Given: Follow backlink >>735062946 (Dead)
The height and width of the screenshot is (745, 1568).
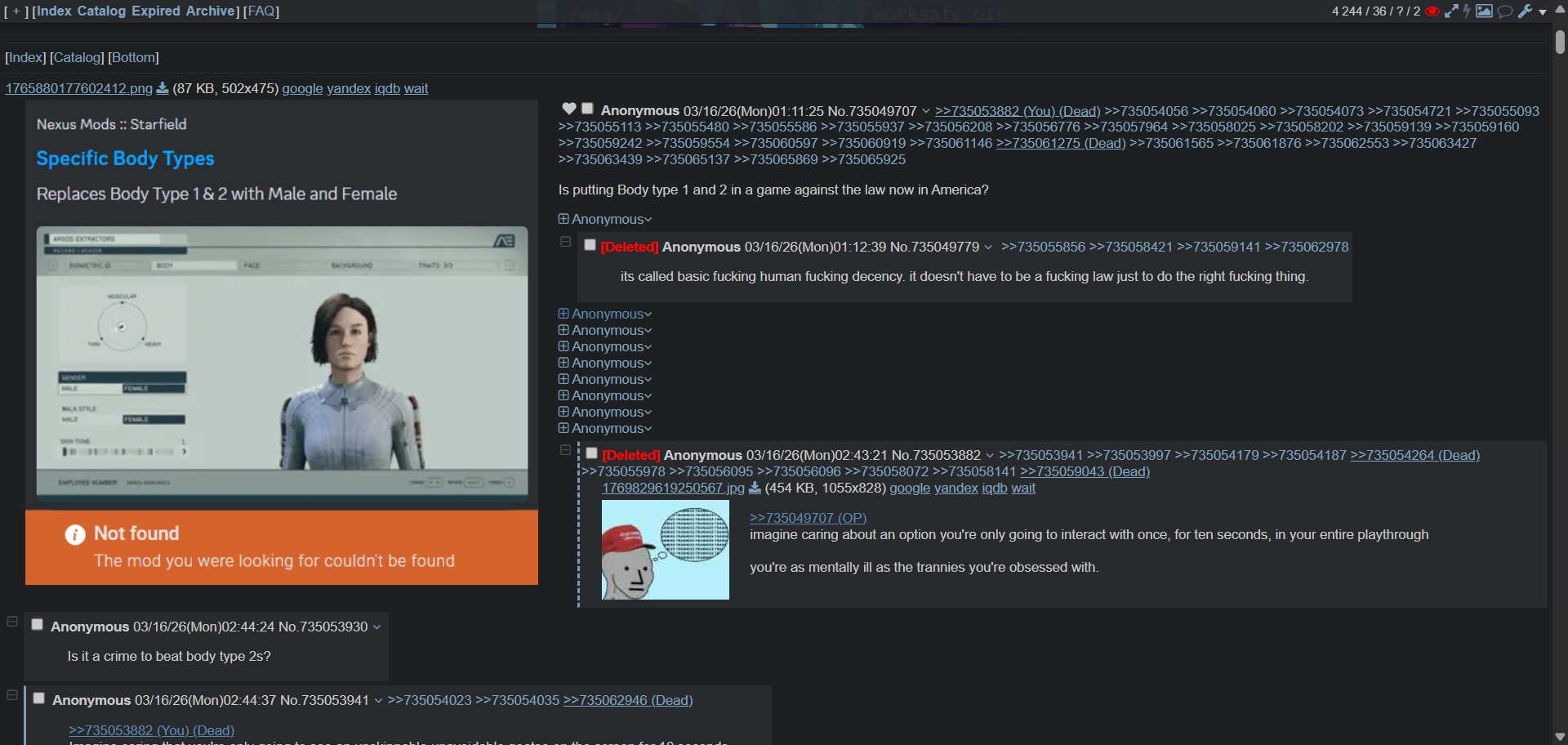Looking at the screenshot, I should pyautogui.click(x=628, y=700).
